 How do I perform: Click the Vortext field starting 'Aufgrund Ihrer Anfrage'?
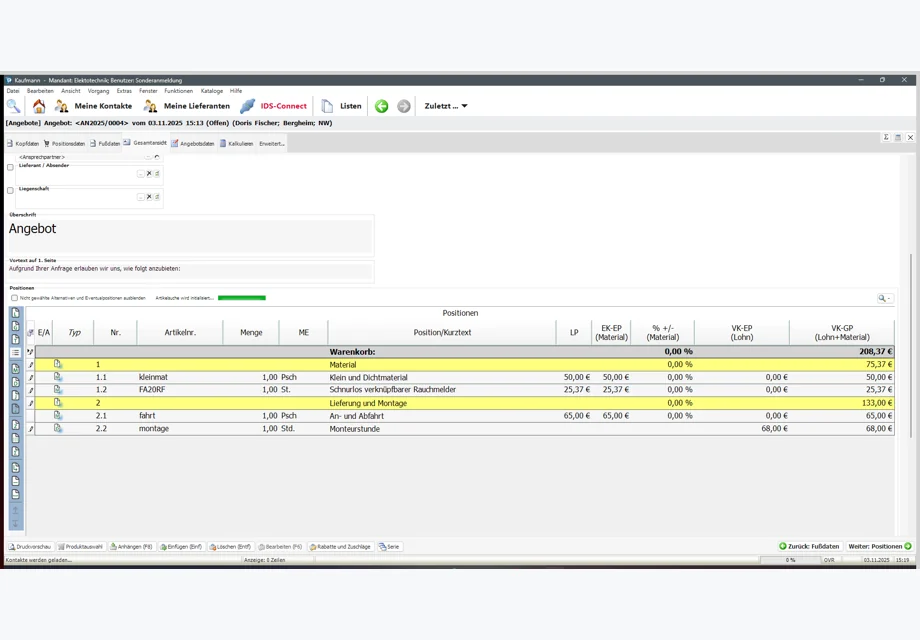pos(190,270)
